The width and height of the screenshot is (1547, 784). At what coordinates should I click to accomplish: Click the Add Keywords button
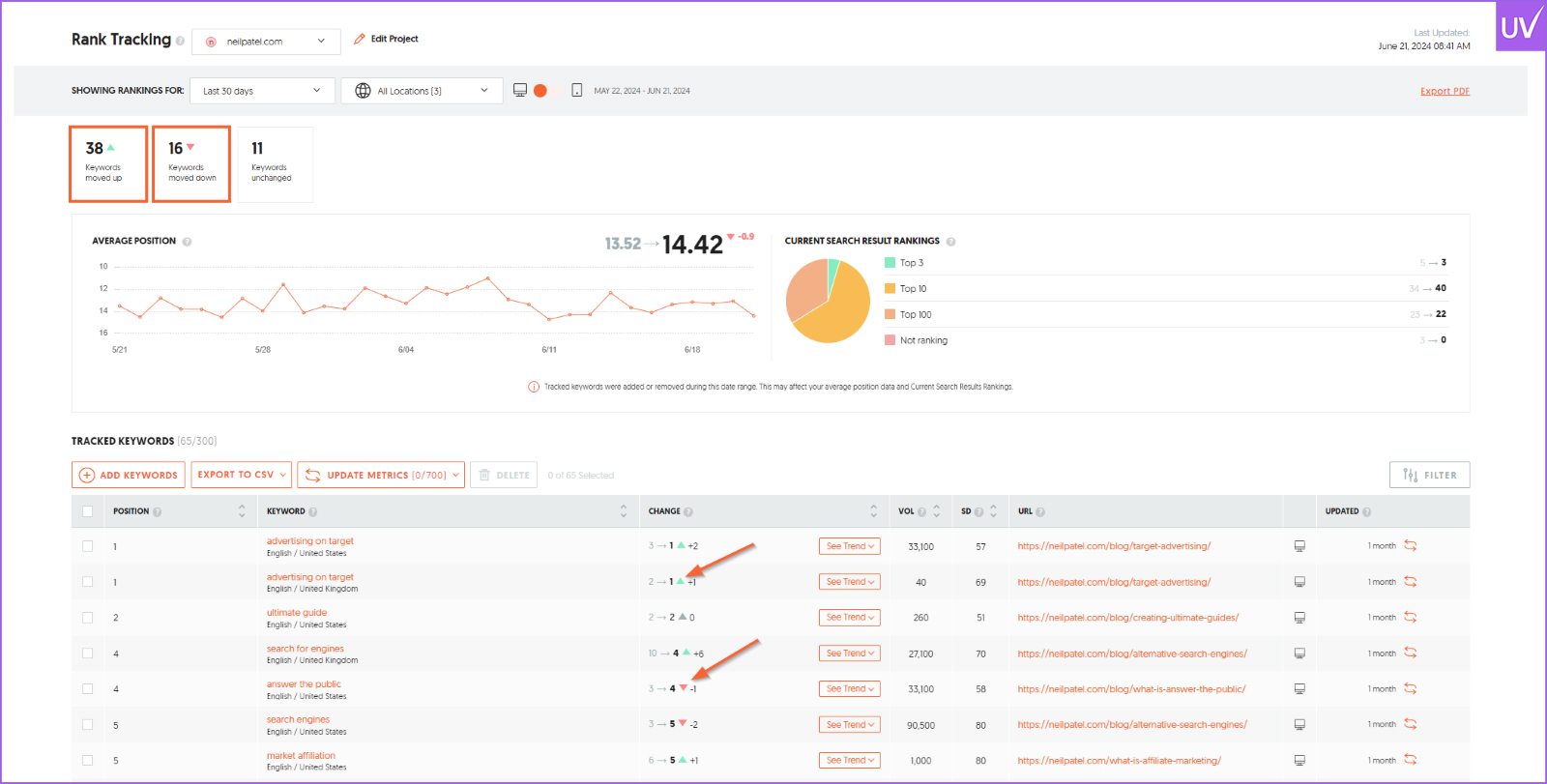[129, 475]
